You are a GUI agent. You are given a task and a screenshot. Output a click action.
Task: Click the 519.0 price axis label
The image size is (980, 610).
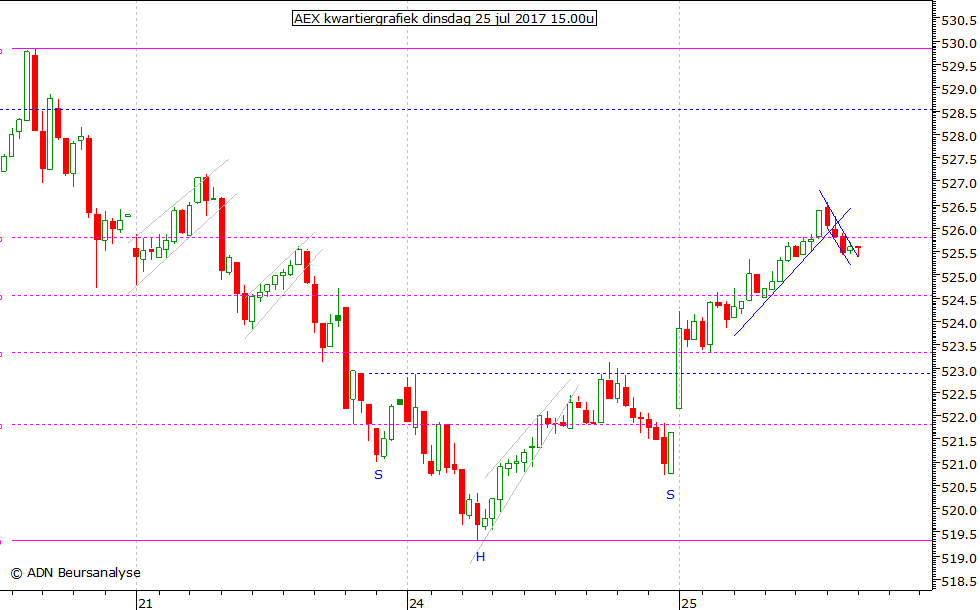point(959,558)
